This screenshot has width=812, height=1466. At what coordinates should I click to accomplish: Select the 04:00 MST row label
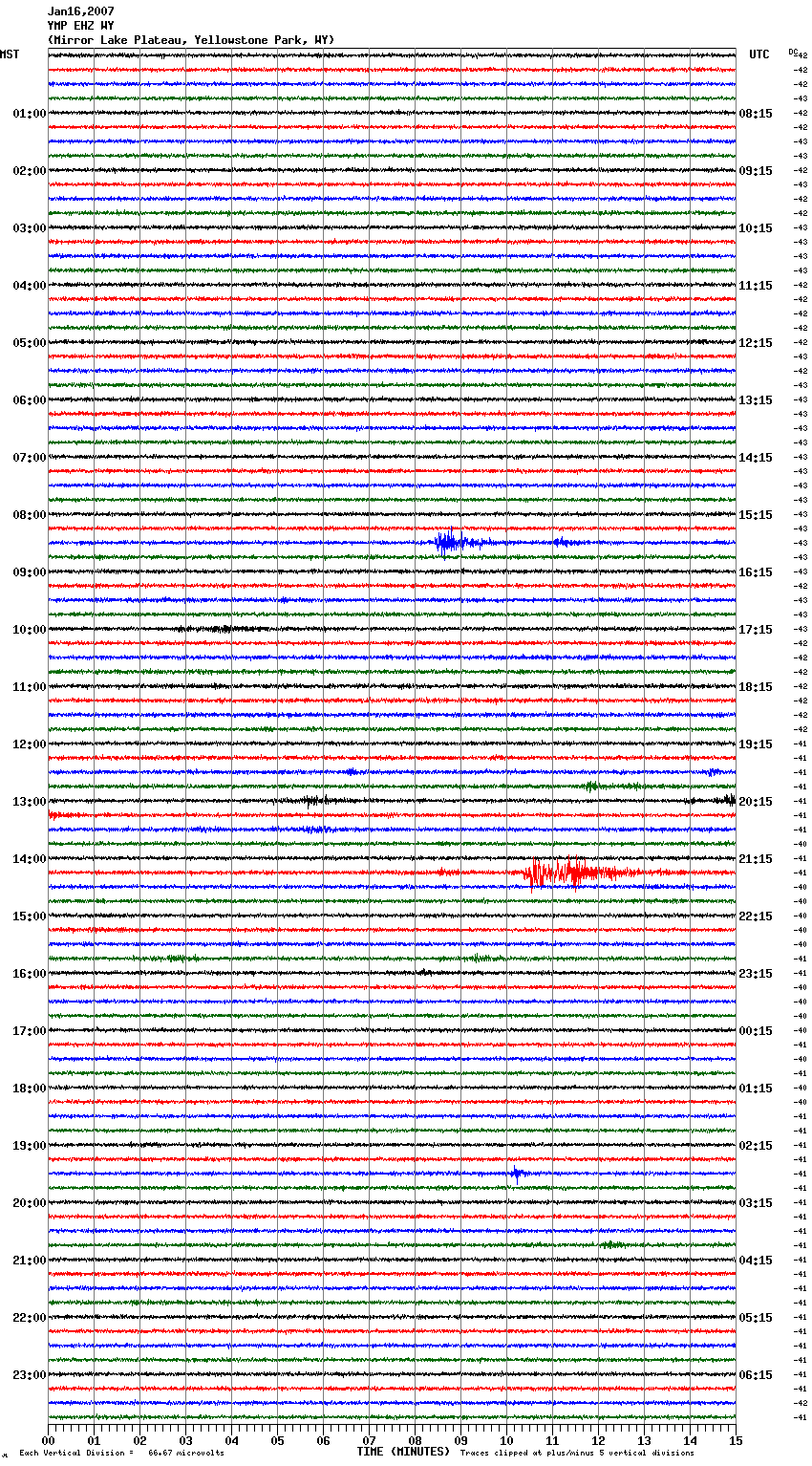tap(30, 286)
